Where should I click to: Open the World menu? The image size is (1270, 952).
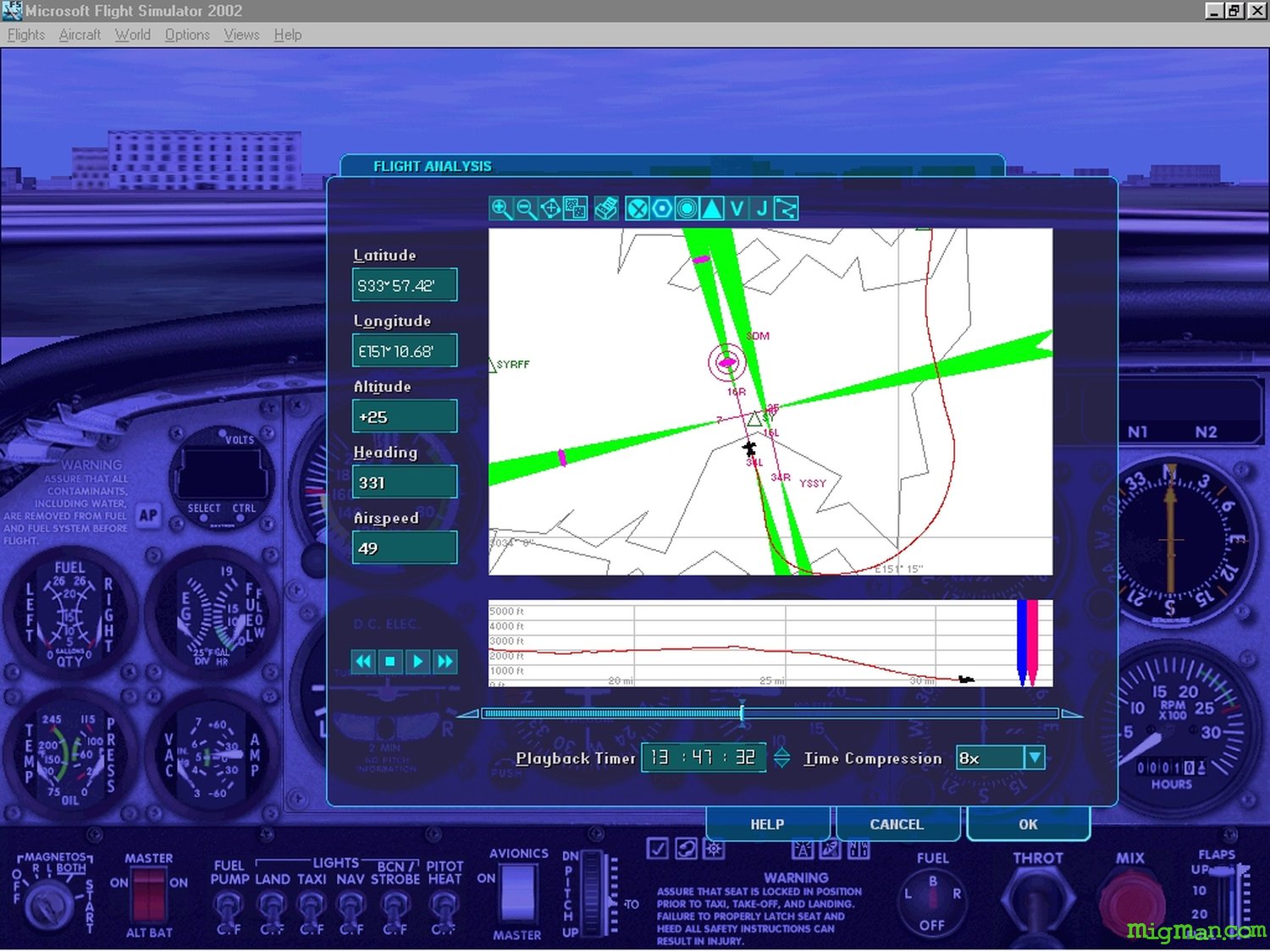(133, 35)
